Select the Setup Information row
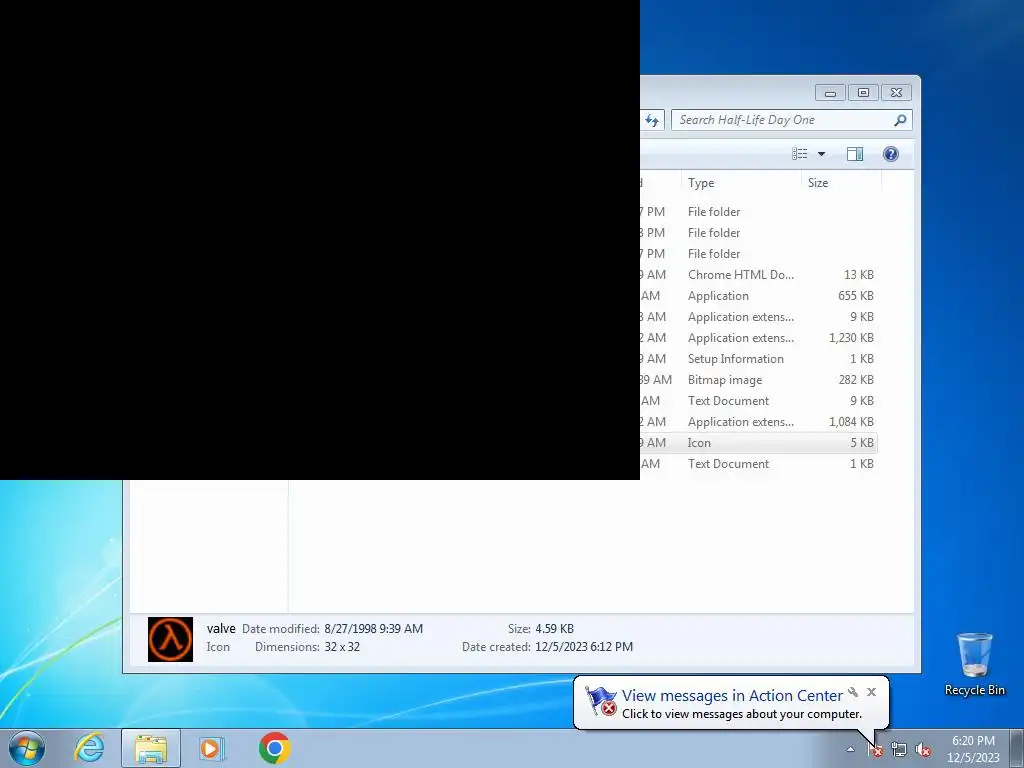The width and height of the screenshot is (1024, 768). coord(758,359)
